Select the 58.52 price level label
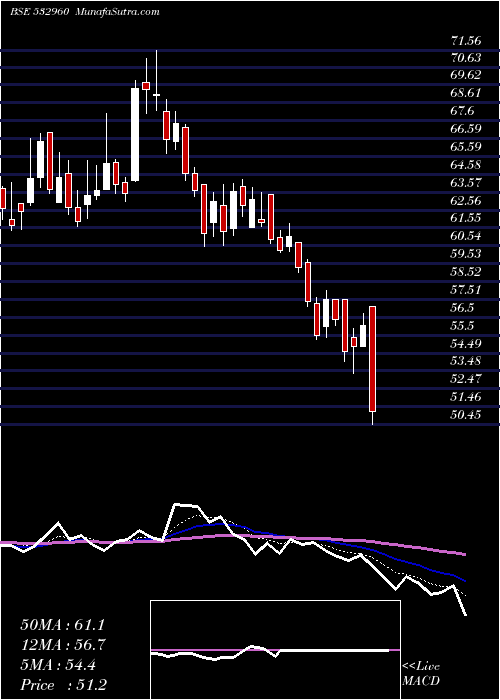500x700 pixels. [466, 271]
